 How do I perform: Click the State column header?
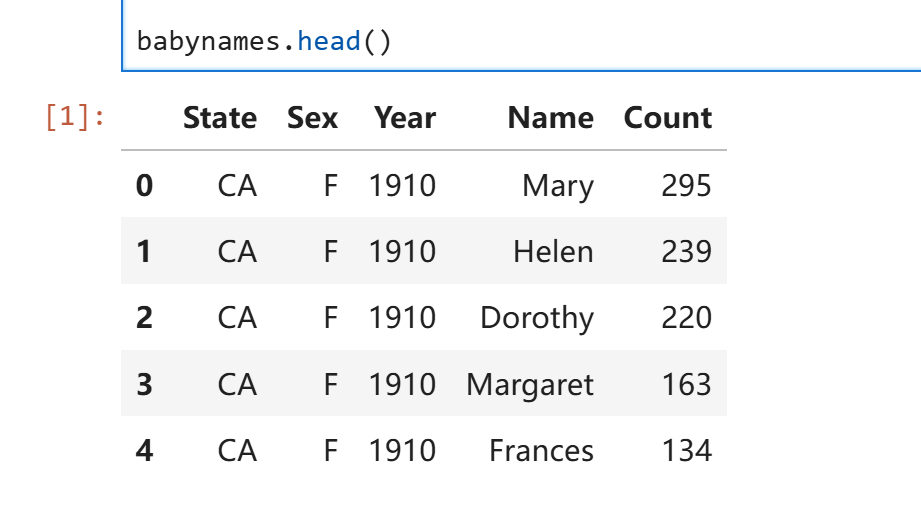pos(220,118)
